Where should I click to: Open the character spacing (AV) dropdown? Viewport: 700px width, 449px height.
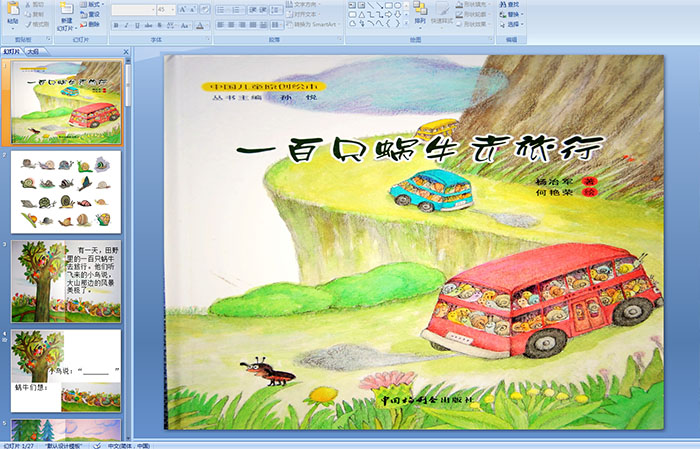coord(172,25)
